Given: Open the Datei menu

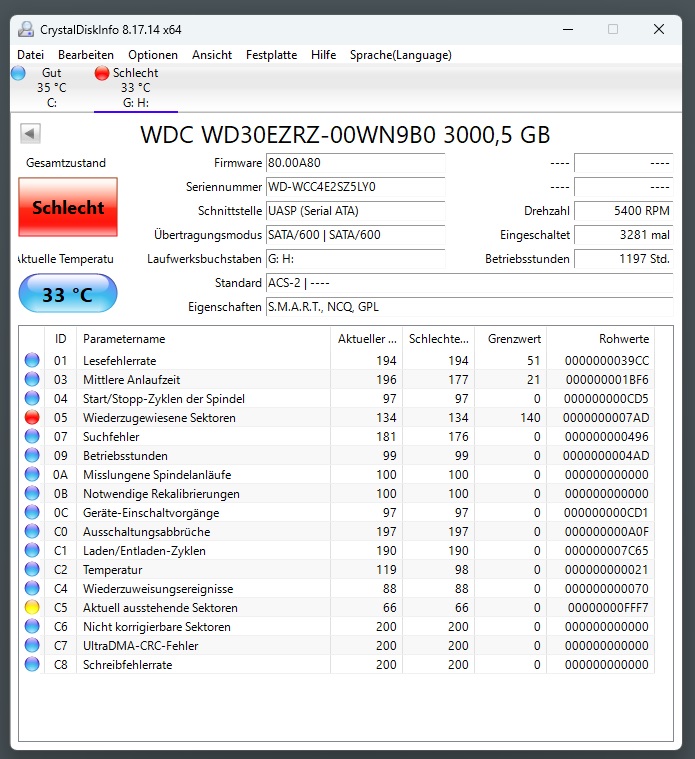Looking at the screenshot, I should click(30, 55).
